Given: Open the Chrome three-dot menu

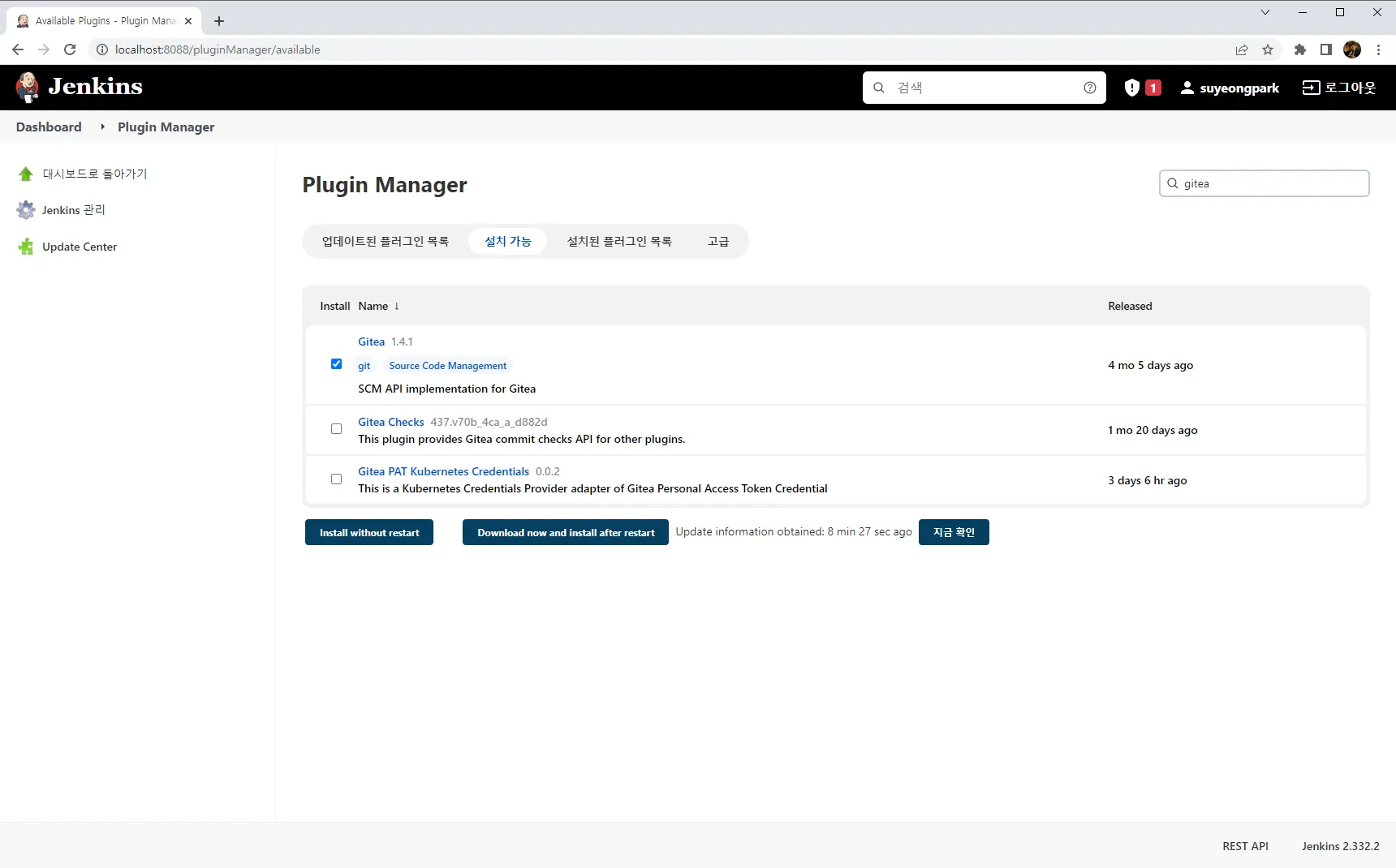Looking at the screenshot, I should pos(1378,49).
